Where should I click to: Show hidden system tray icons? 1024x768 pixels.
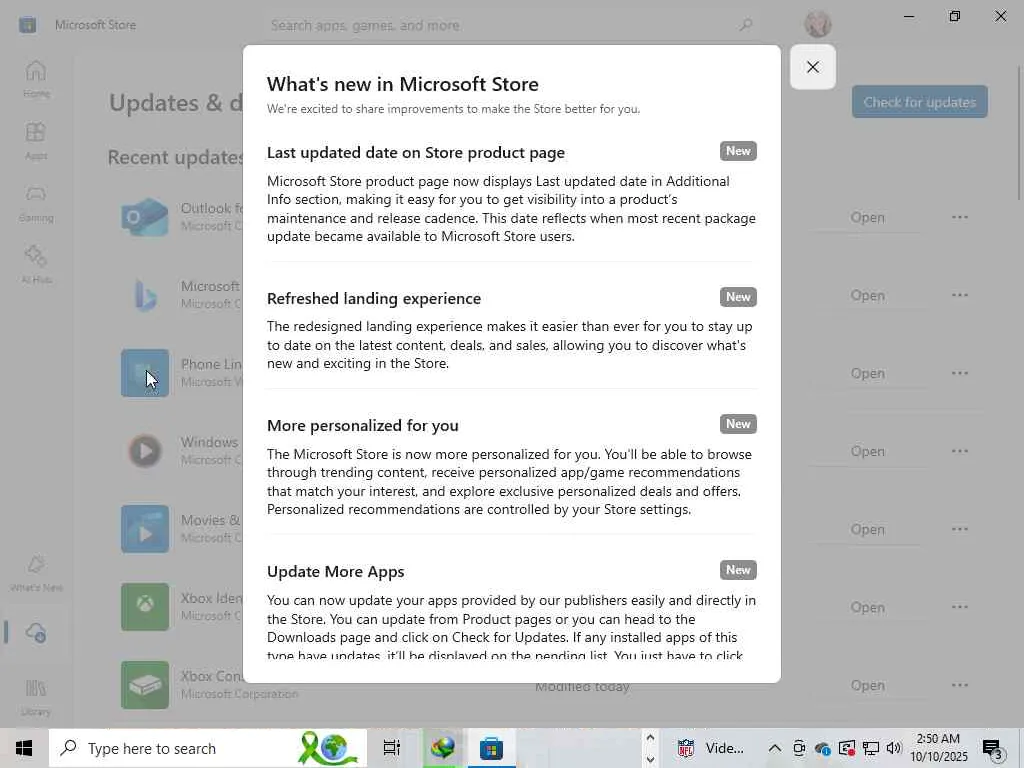(775, 748)
